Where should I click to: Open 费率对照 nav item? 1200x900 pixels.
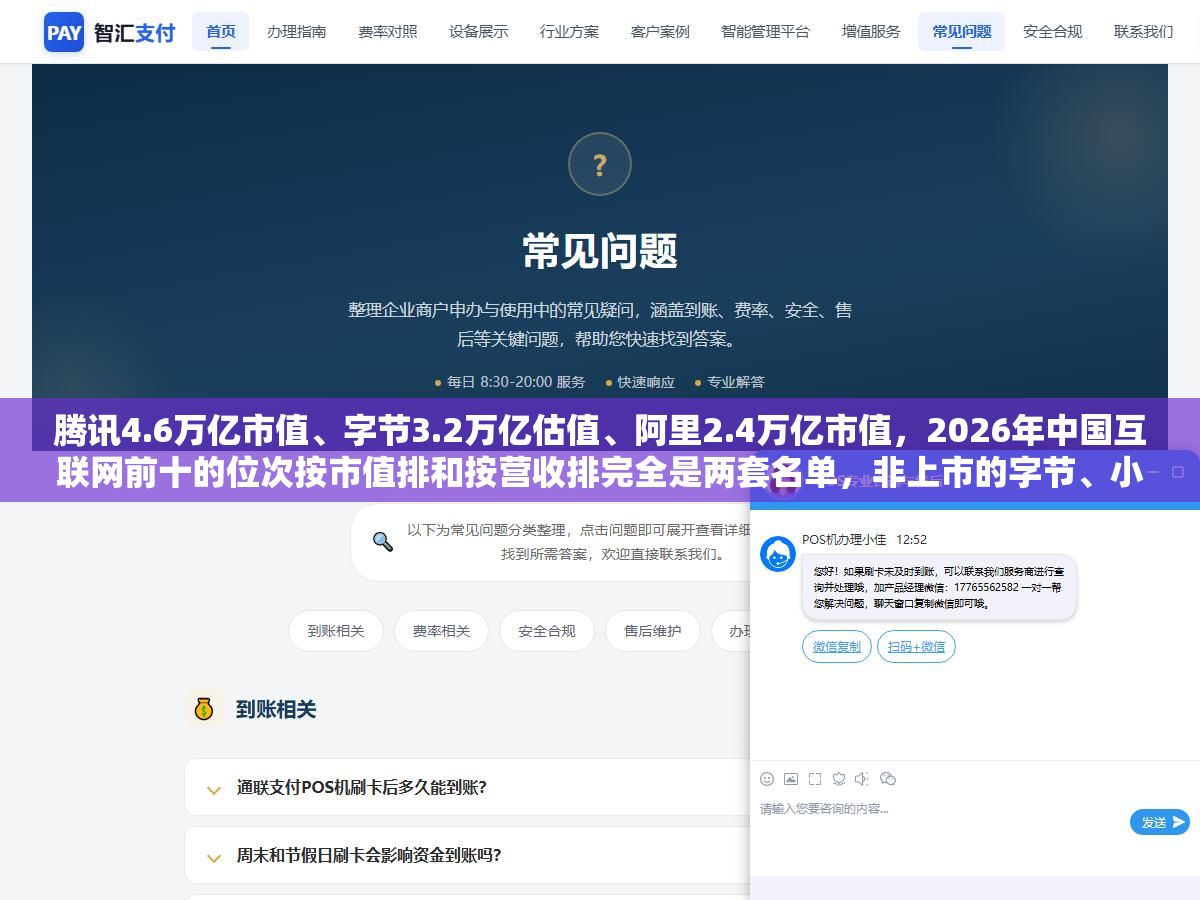[x=388, y=32]
